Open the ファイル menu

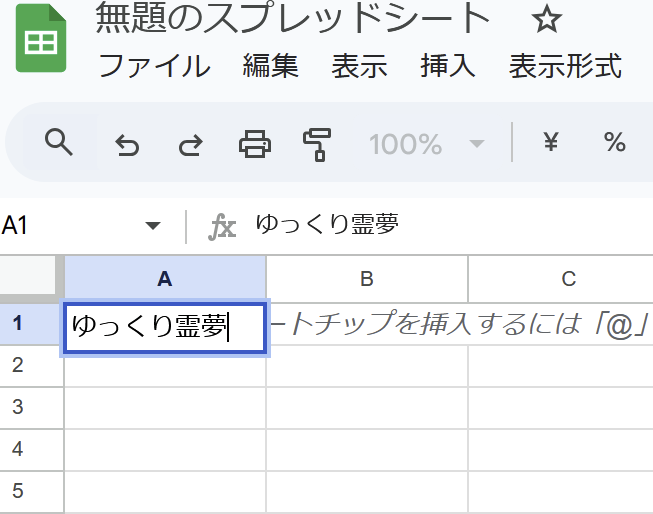(x=154, y=66)
